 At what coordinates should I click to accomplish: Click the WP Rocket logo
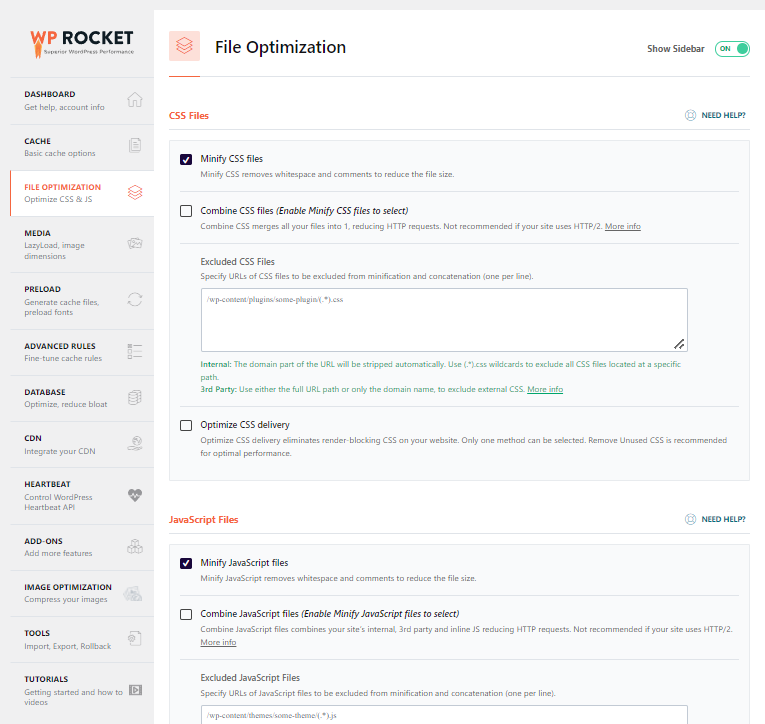[x=82, y=43]
